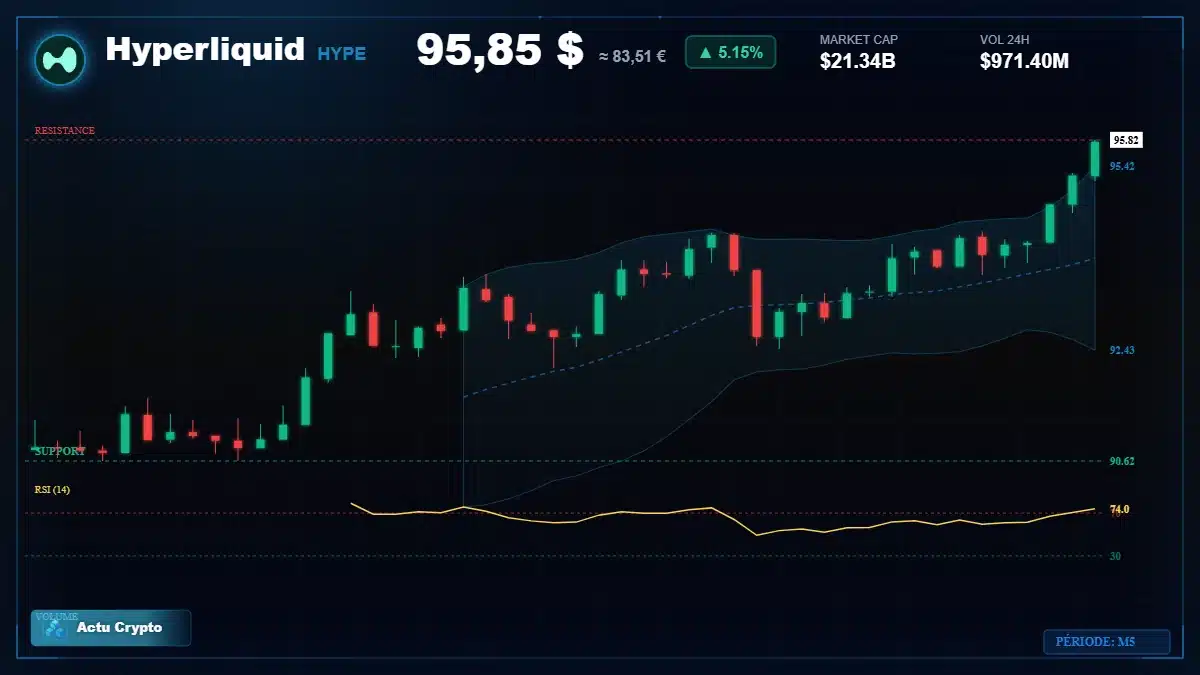Click the 30 RSI level label
1200x675 pixels.
click(x=1115, y=556)
